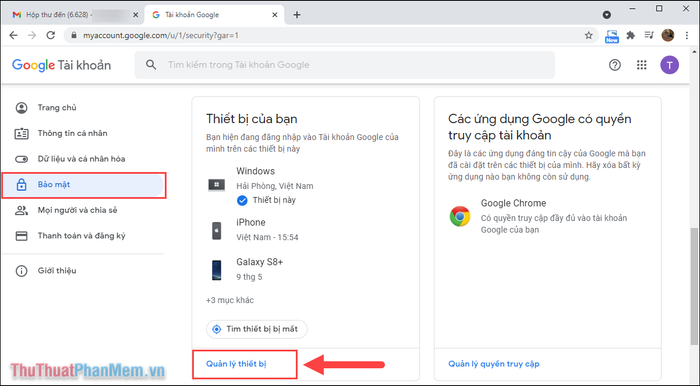This screenshot has height=386, width=700.
Task: Select the Windows device entry
Action: [x=261, y=185]
